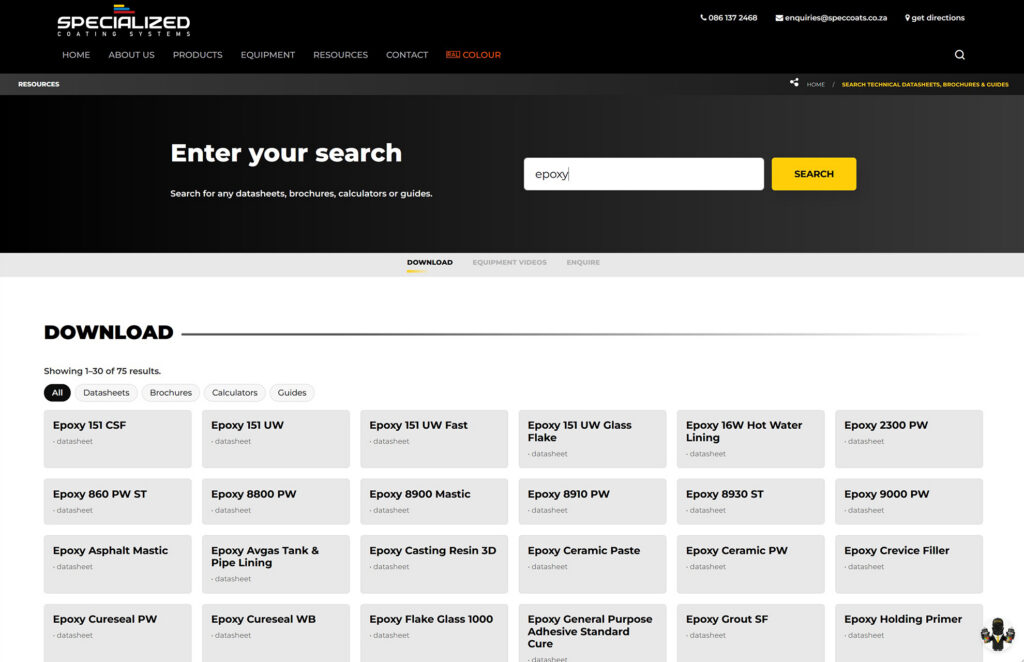Open the Epoxy Crevice Filler datasheet
Viewport: 1024px width, 662px height.
click(908, 564)
